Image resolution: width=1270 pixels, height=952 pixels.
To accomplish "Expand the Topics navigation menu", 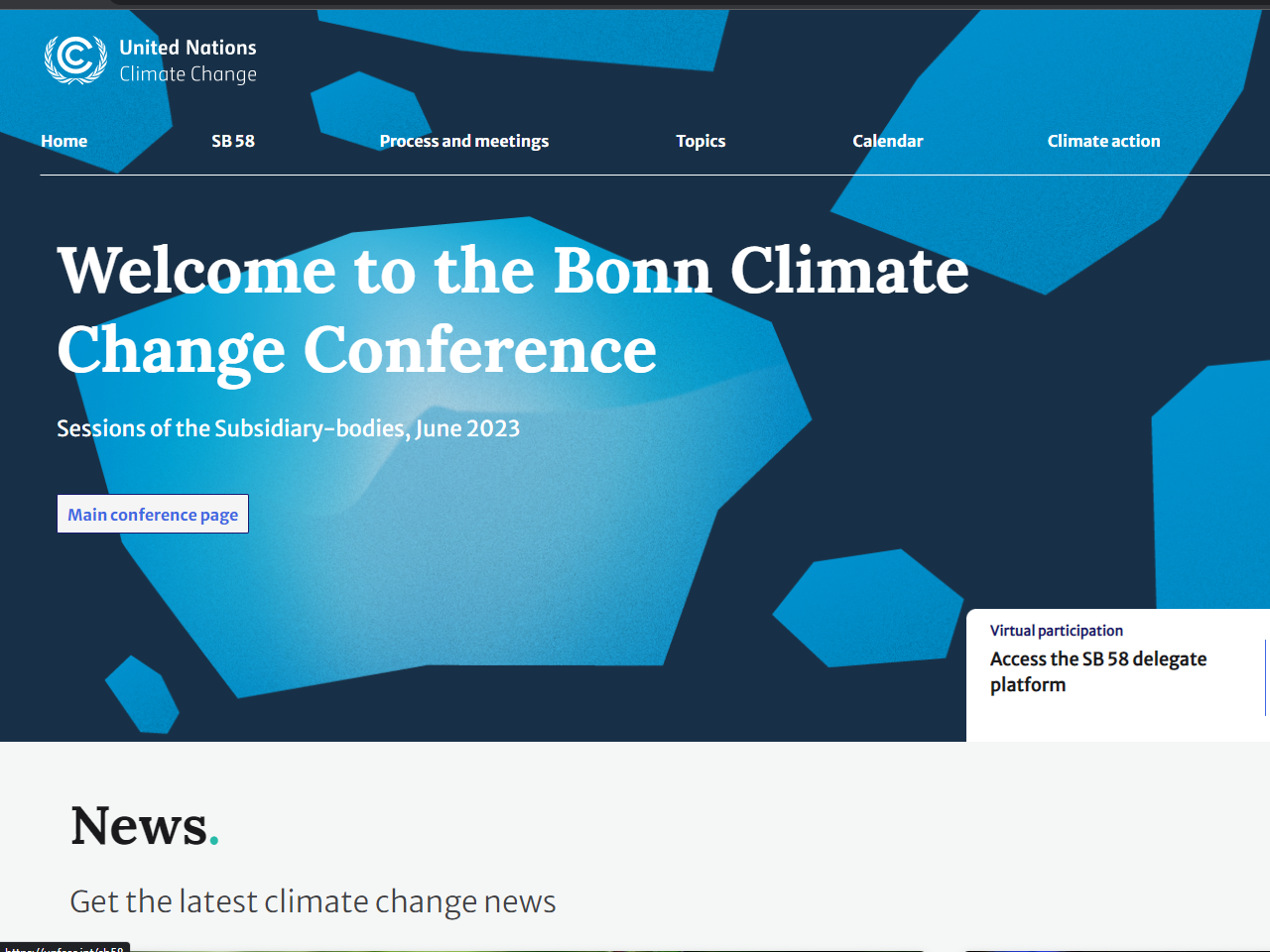I will pyautogui.click(x=700, y=141).
